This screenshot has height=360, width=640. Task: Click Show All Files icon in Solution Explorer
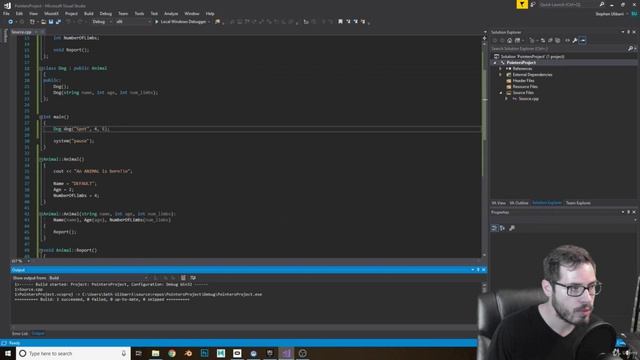click(558, 40)
